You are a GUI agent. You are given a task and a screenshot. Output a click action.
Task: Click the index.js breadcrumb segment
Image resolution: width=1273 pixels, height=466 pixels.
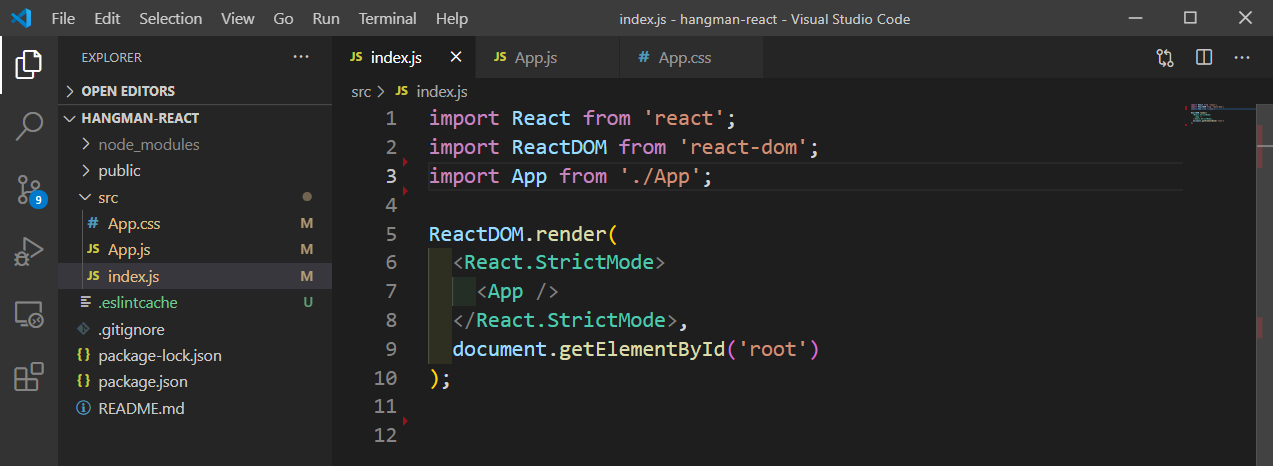point(441,91)
